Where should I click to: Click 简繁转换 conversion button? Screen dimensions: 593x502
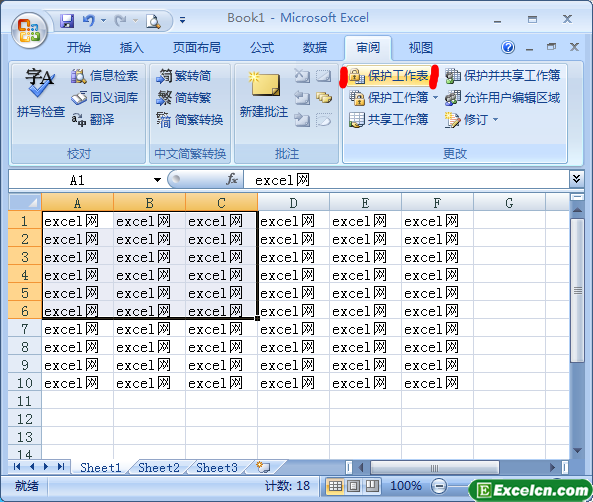tap(189, 120)
